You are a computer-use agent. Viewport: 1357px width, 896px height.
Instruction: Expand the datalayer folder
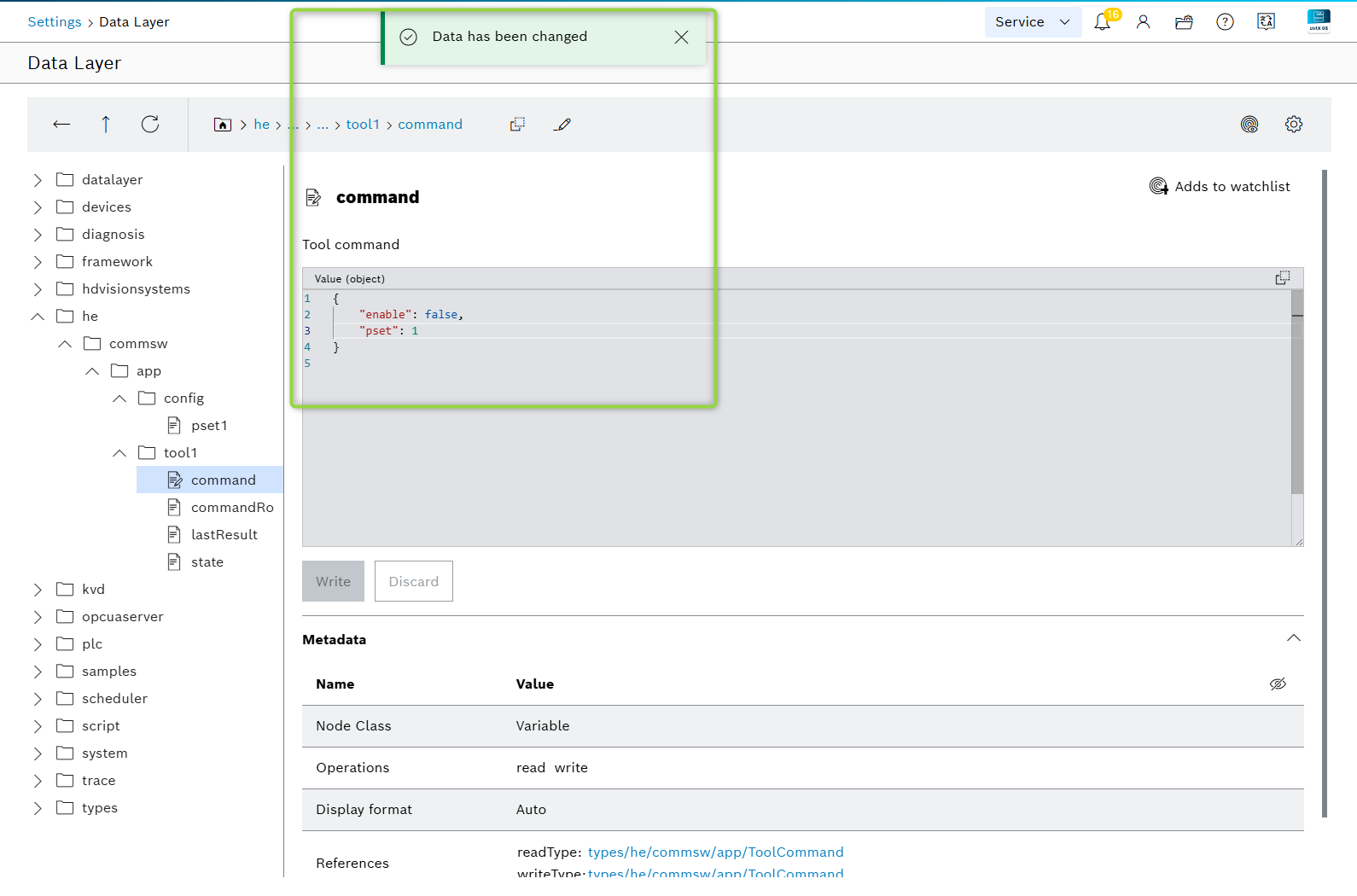[38, 180]
